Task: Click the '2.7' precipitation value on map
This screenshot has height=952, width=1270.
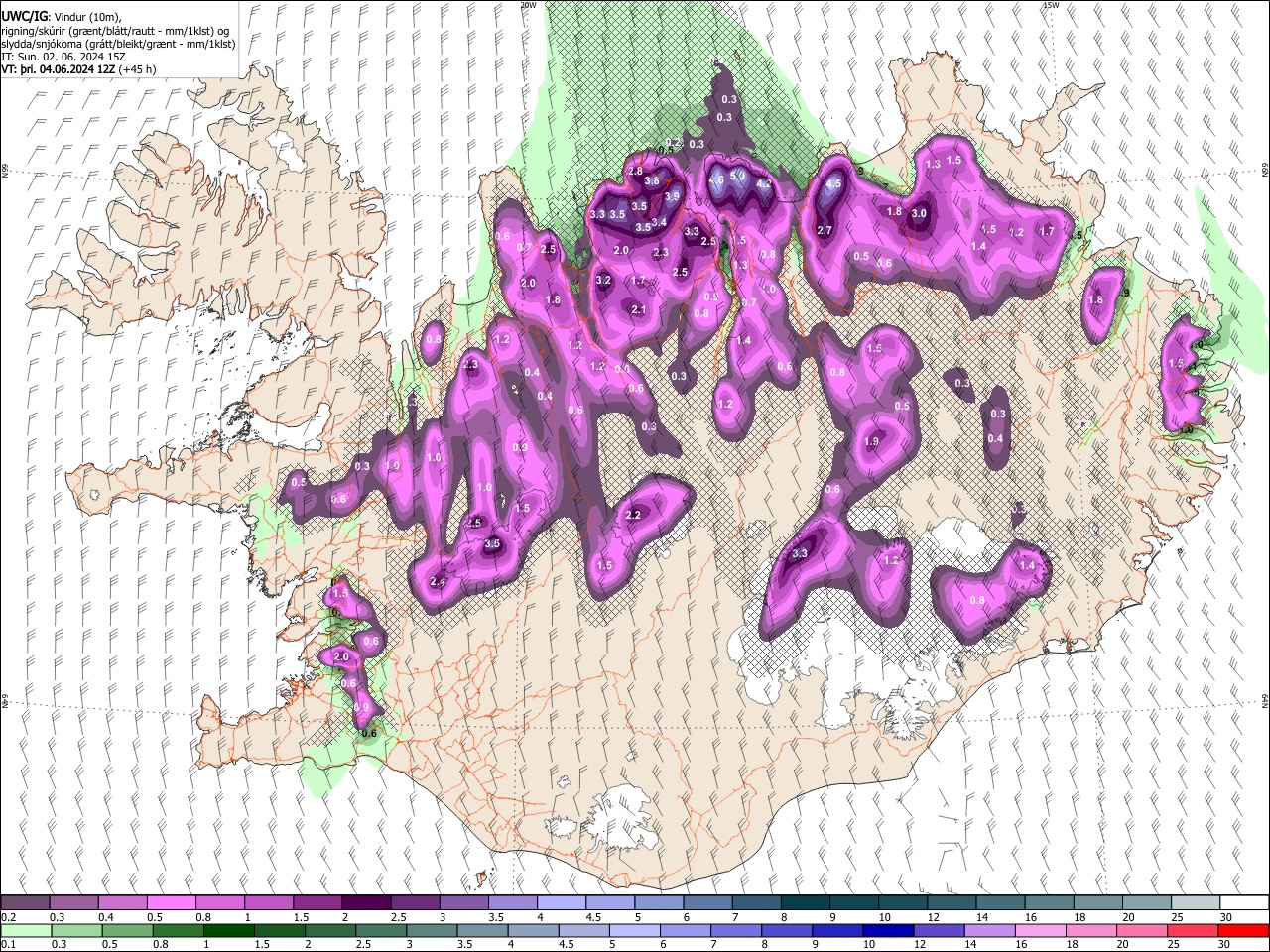Action: click(824, 230)
